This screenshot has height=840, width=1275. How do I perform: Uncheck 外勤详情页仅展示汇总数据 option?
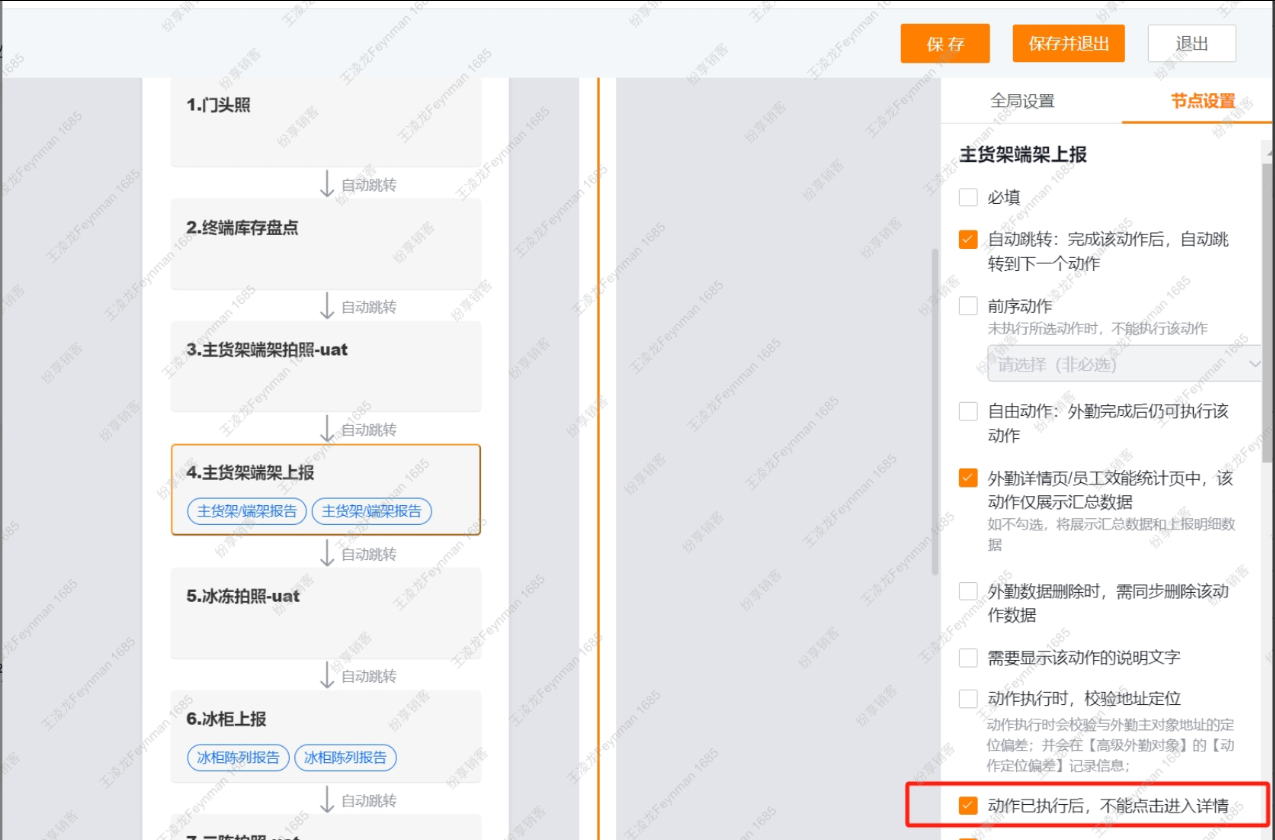(967, 478)
